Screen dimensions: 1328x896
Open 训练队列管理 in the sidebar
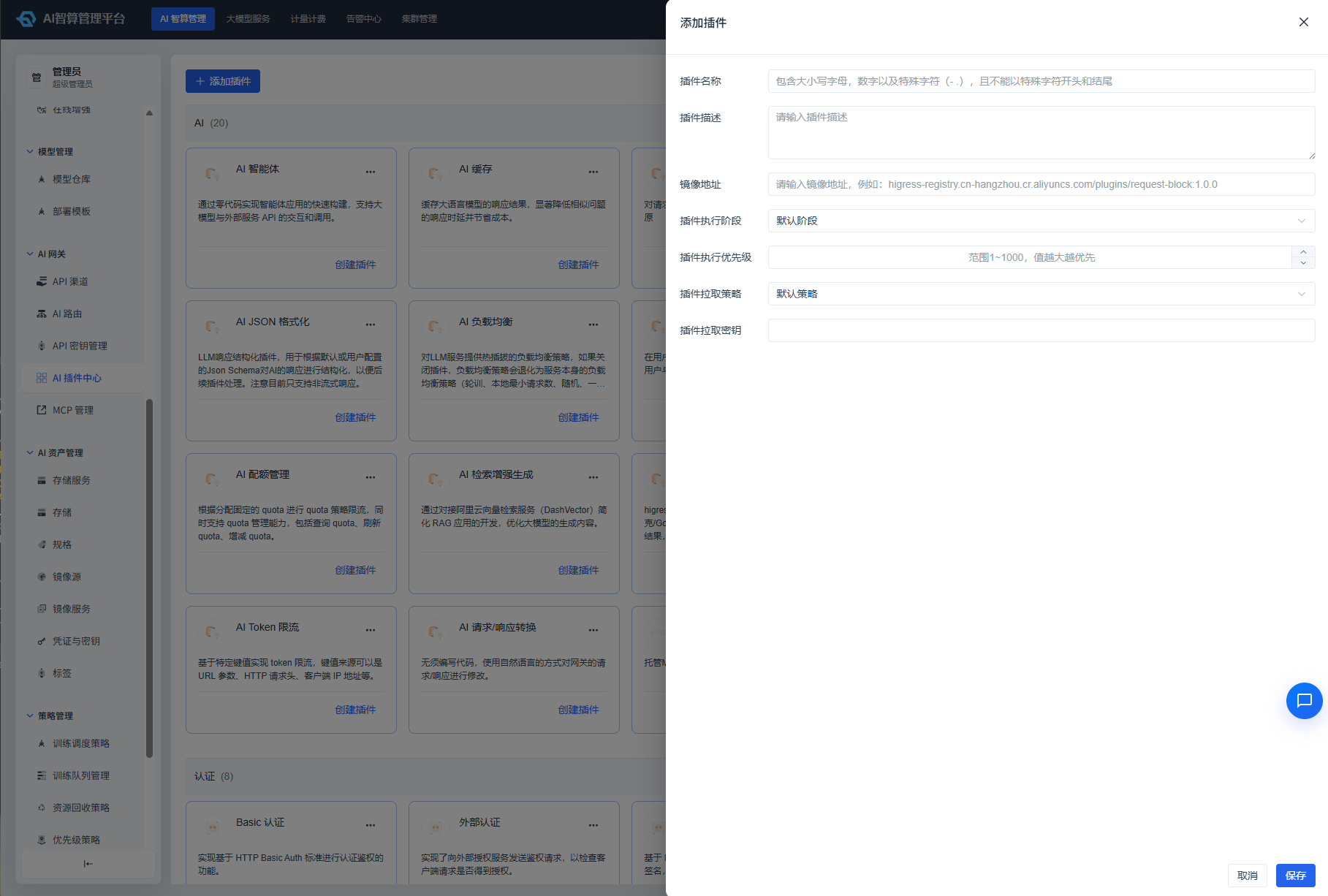[x=82, y=775]
